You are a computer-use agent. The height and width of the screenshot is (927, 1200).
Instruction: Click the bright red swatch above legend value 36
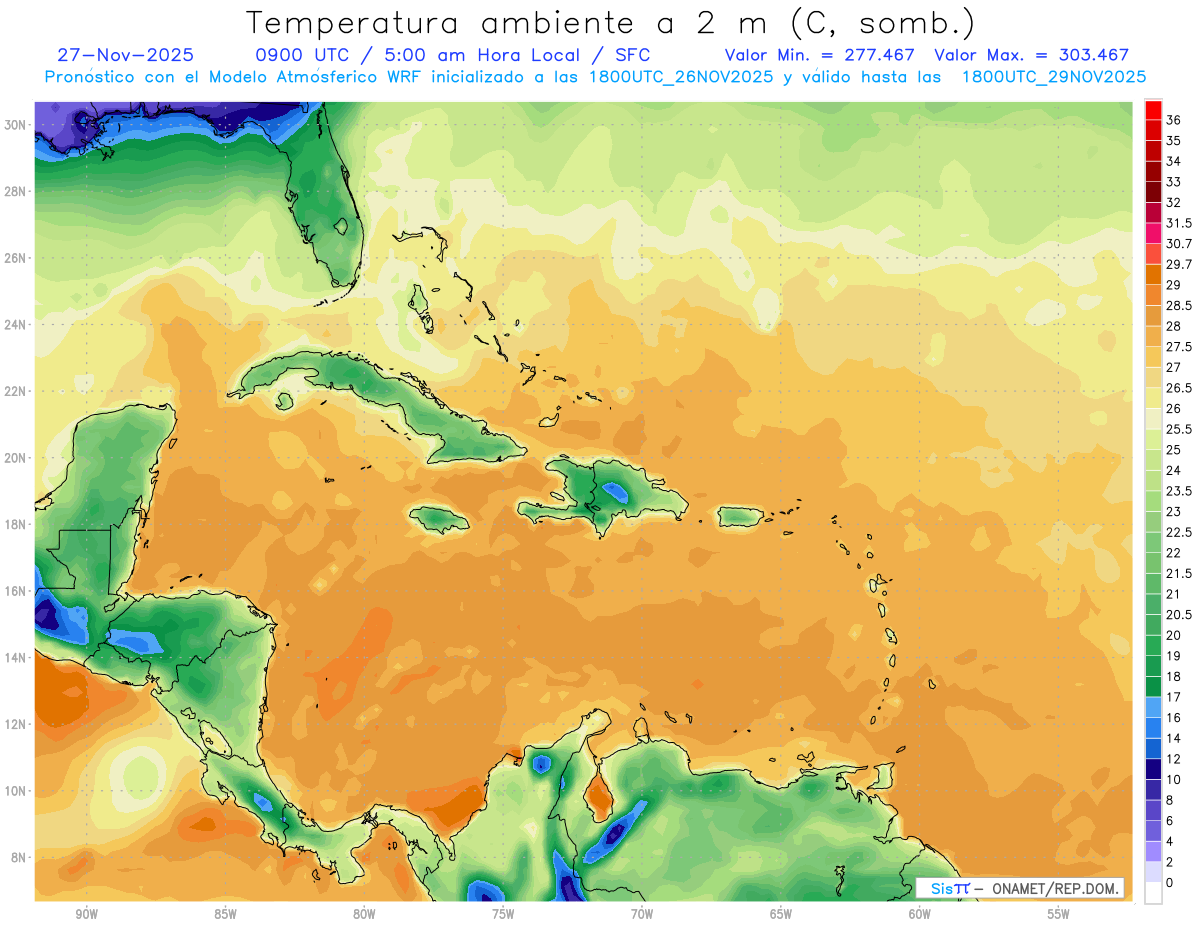click(x=1153, y=110)
